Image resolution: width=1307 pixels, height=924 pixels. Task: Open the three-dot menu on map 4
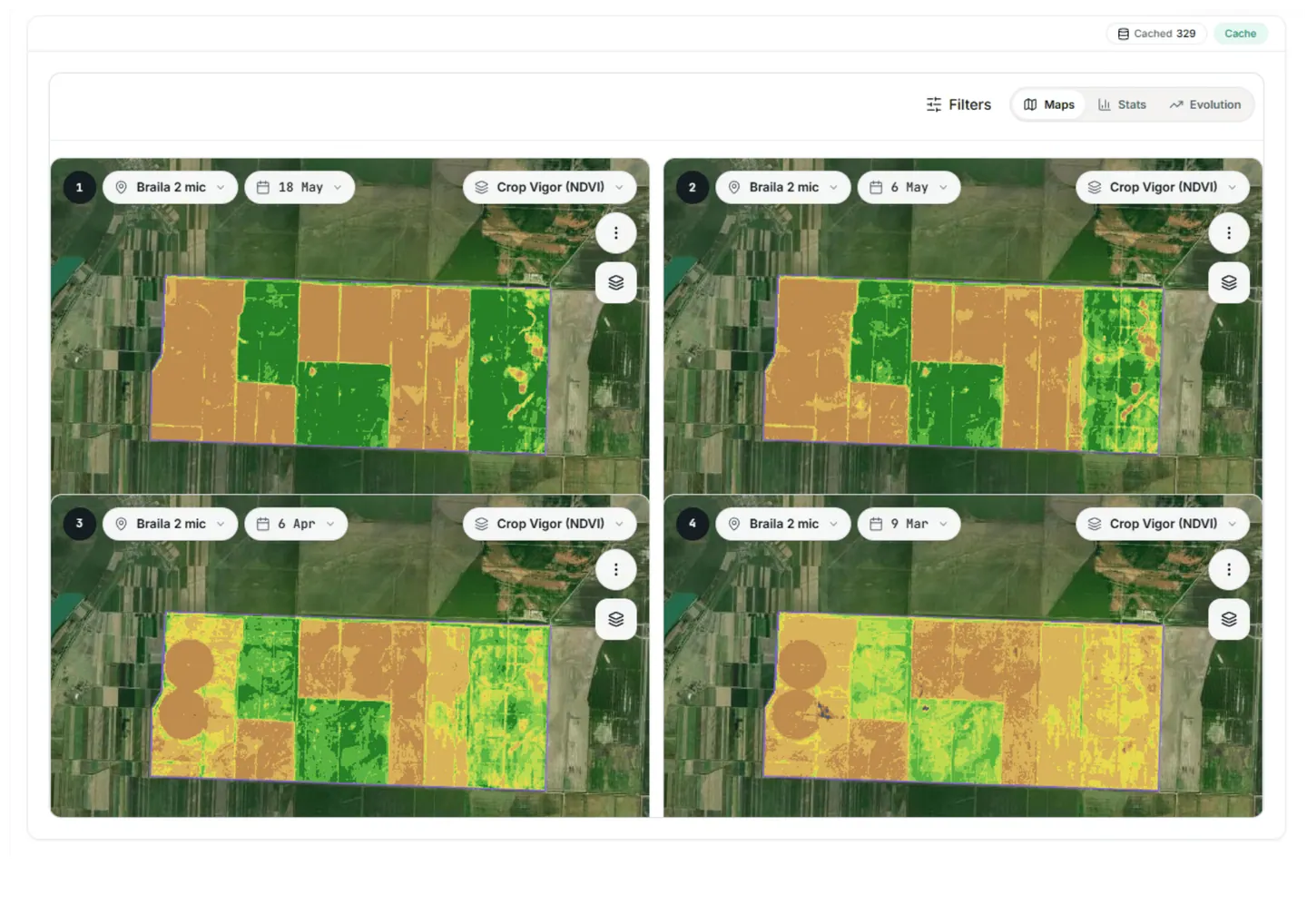(x=1229, y=569)
